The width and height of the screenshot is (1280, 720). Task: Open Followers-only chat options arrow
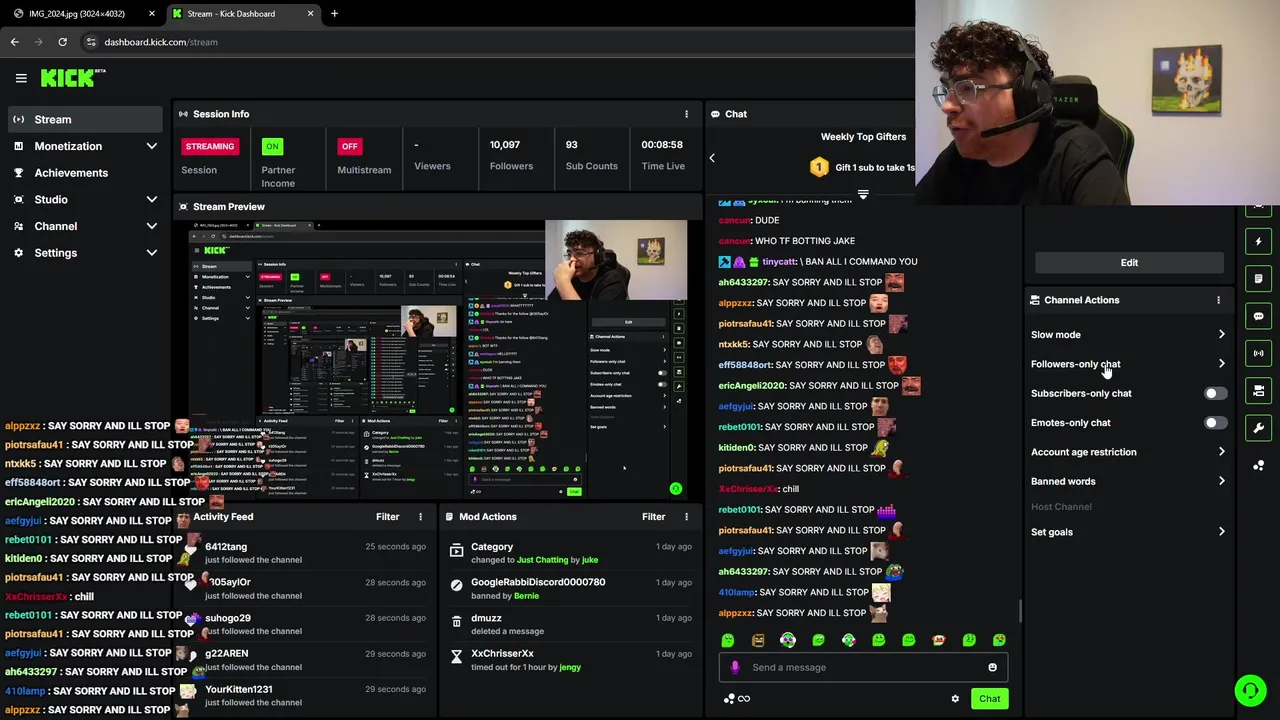click(1221, 364)
